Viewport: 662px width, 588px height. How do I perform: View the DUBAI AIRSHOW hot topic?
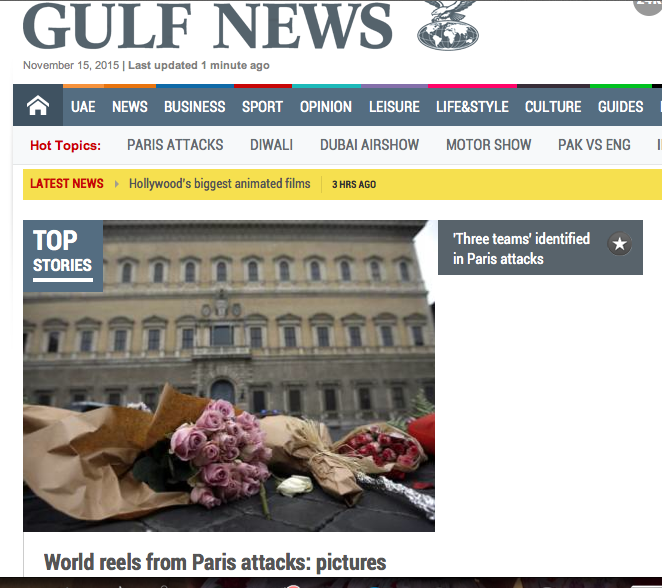click(x=369, y=145)
